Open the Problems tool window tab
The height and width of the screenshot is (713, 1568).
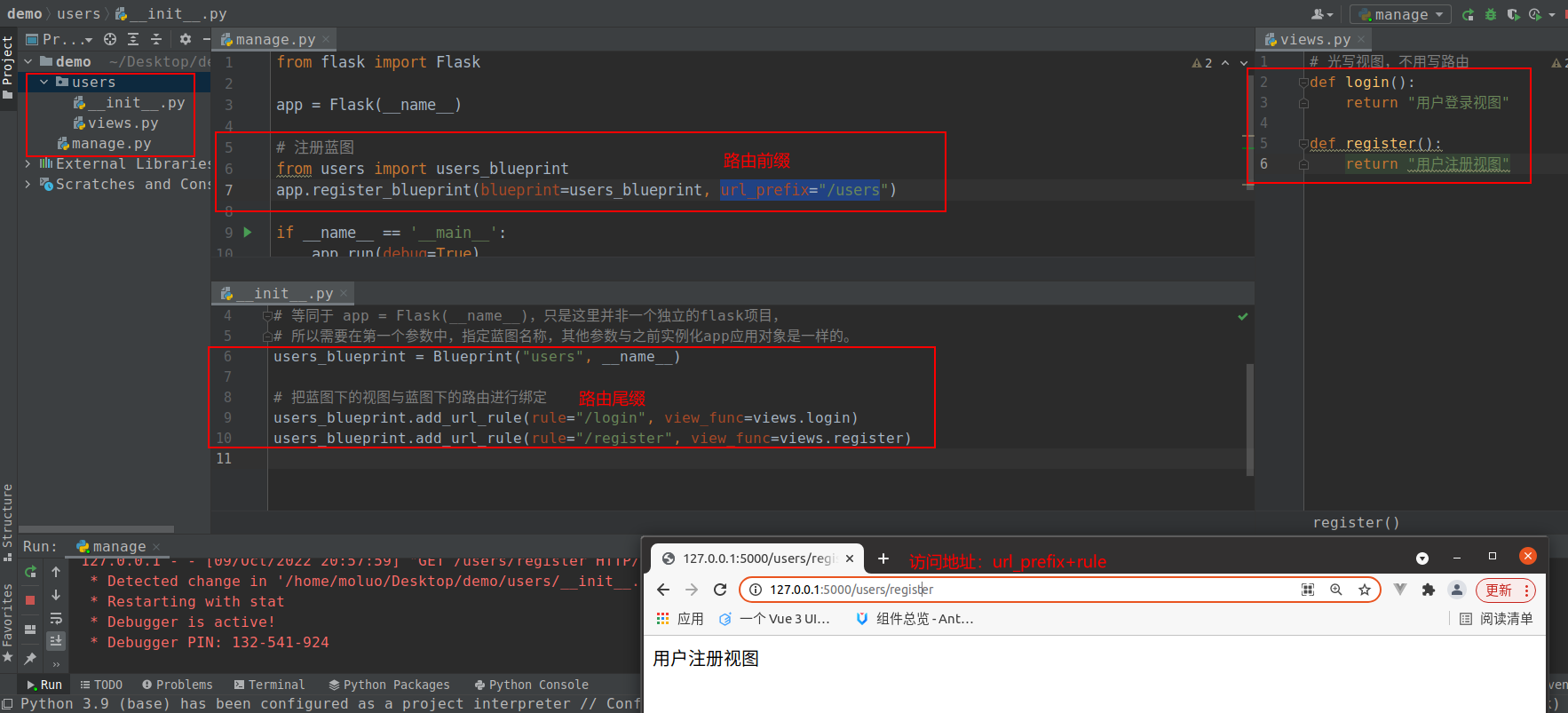click(178, 685)
